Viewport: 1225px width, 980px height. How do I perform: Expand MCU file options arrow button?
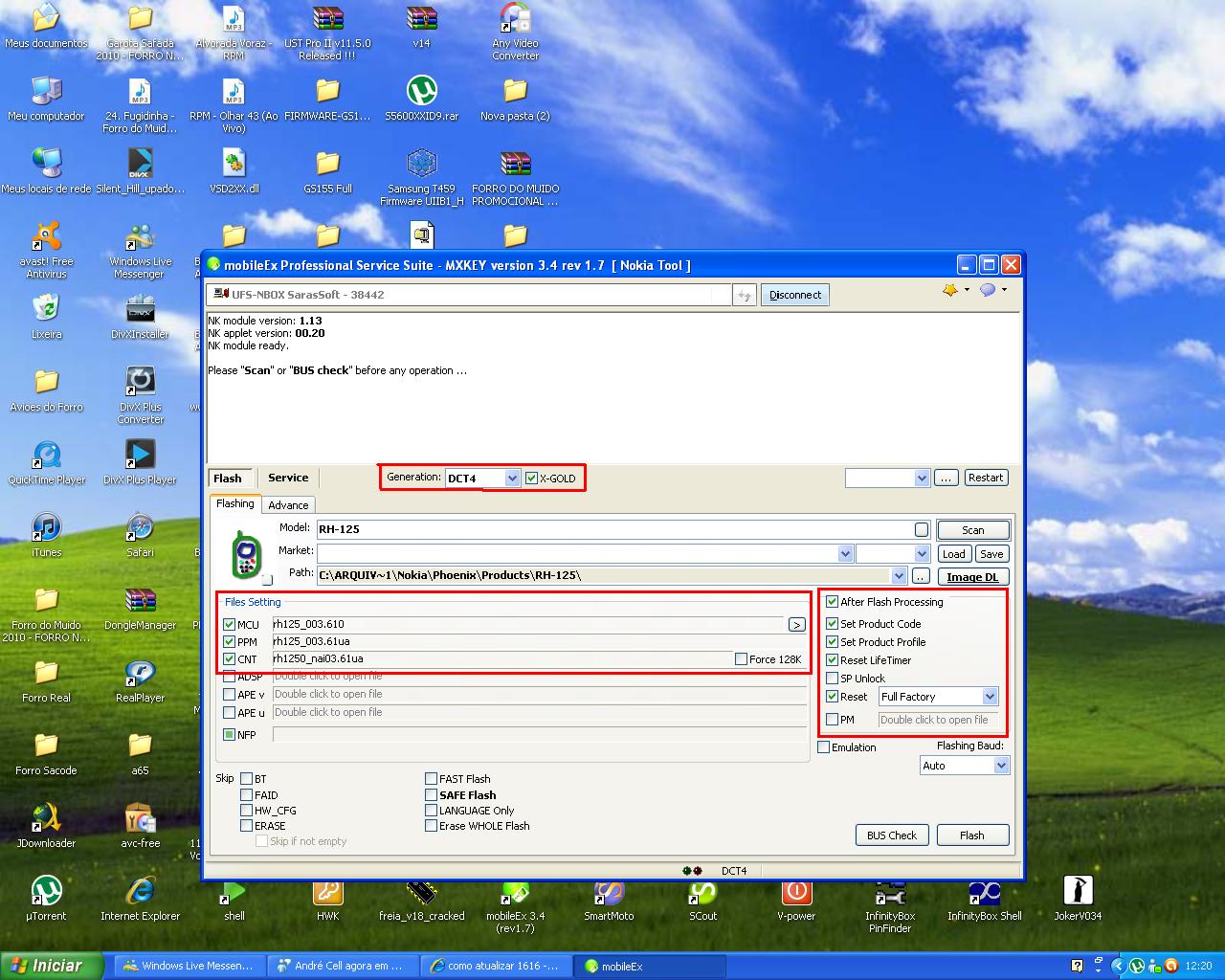[796, 624]
